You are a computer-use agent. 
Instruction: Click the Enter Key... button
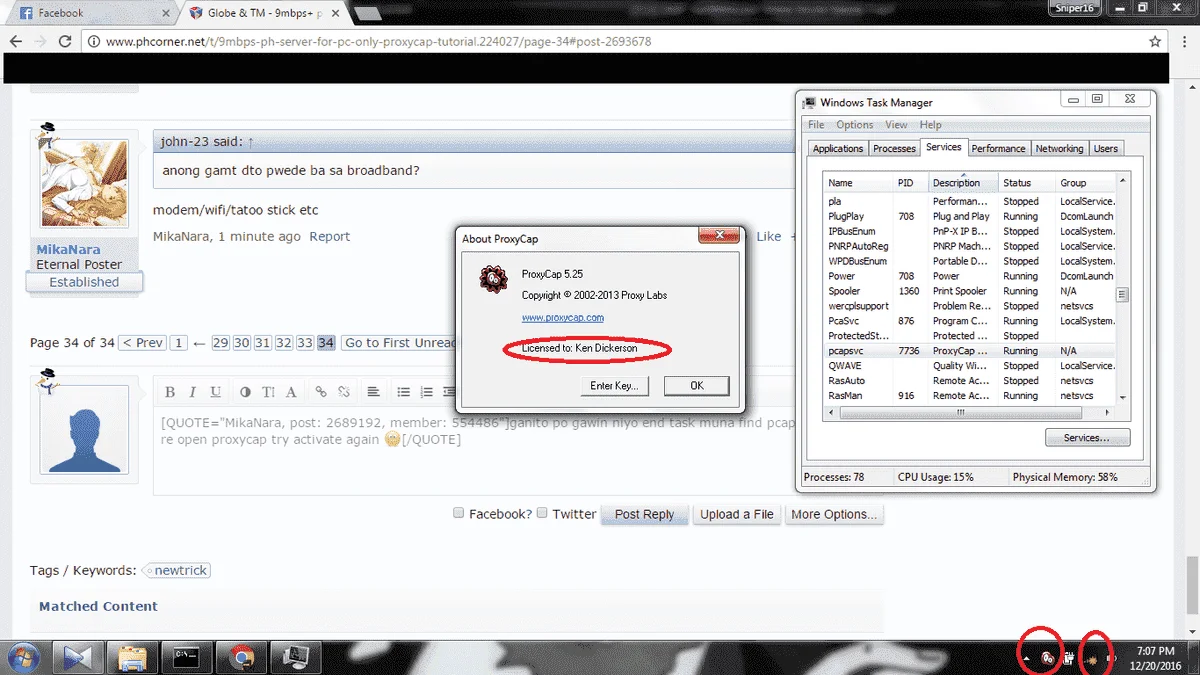pos(615,386)
